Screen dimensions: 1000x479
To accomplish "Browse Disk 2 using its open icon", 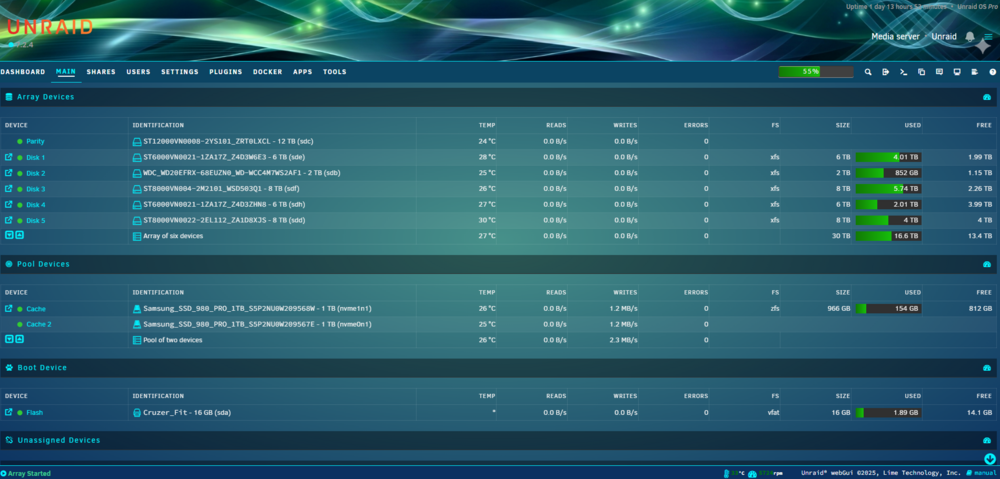I will click(x=9, y=173).
